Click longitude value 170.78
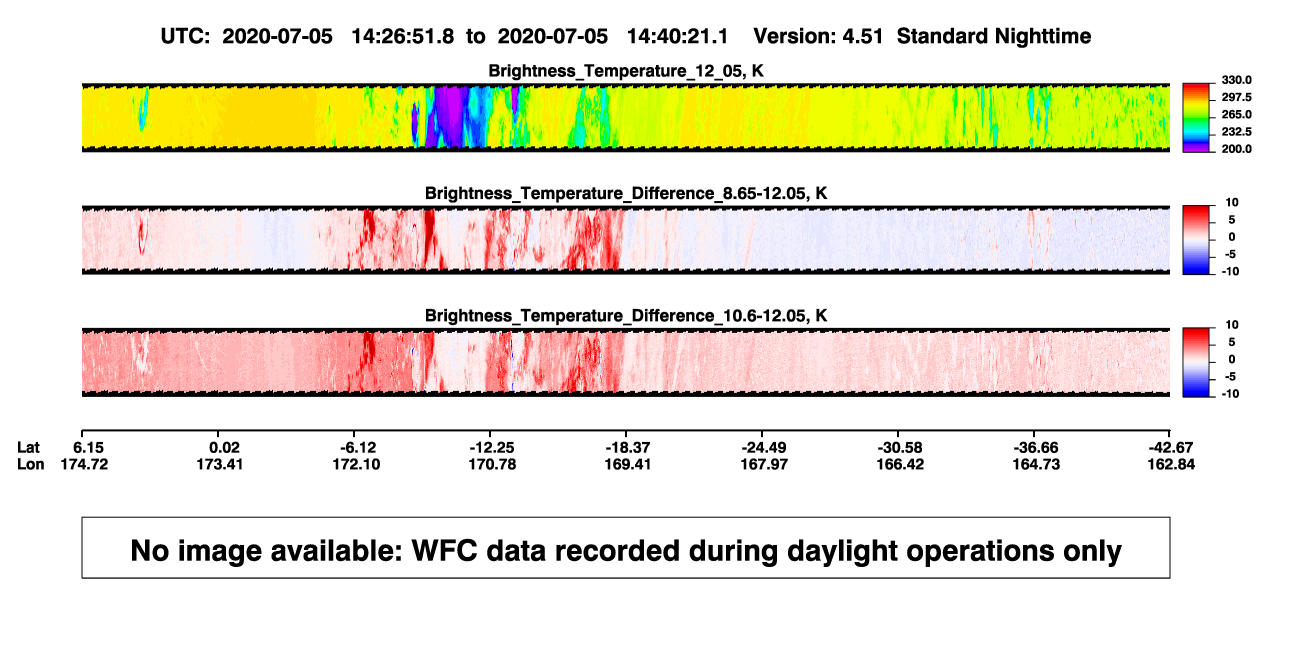The height and width of the screenshot is (667, 1300). click(492, 464)
